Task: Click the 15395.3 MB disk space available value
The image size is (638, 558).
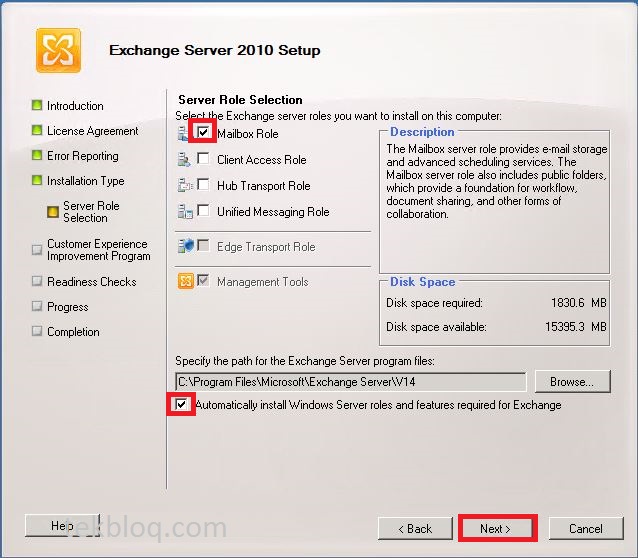Action: (x=576, y=326)
